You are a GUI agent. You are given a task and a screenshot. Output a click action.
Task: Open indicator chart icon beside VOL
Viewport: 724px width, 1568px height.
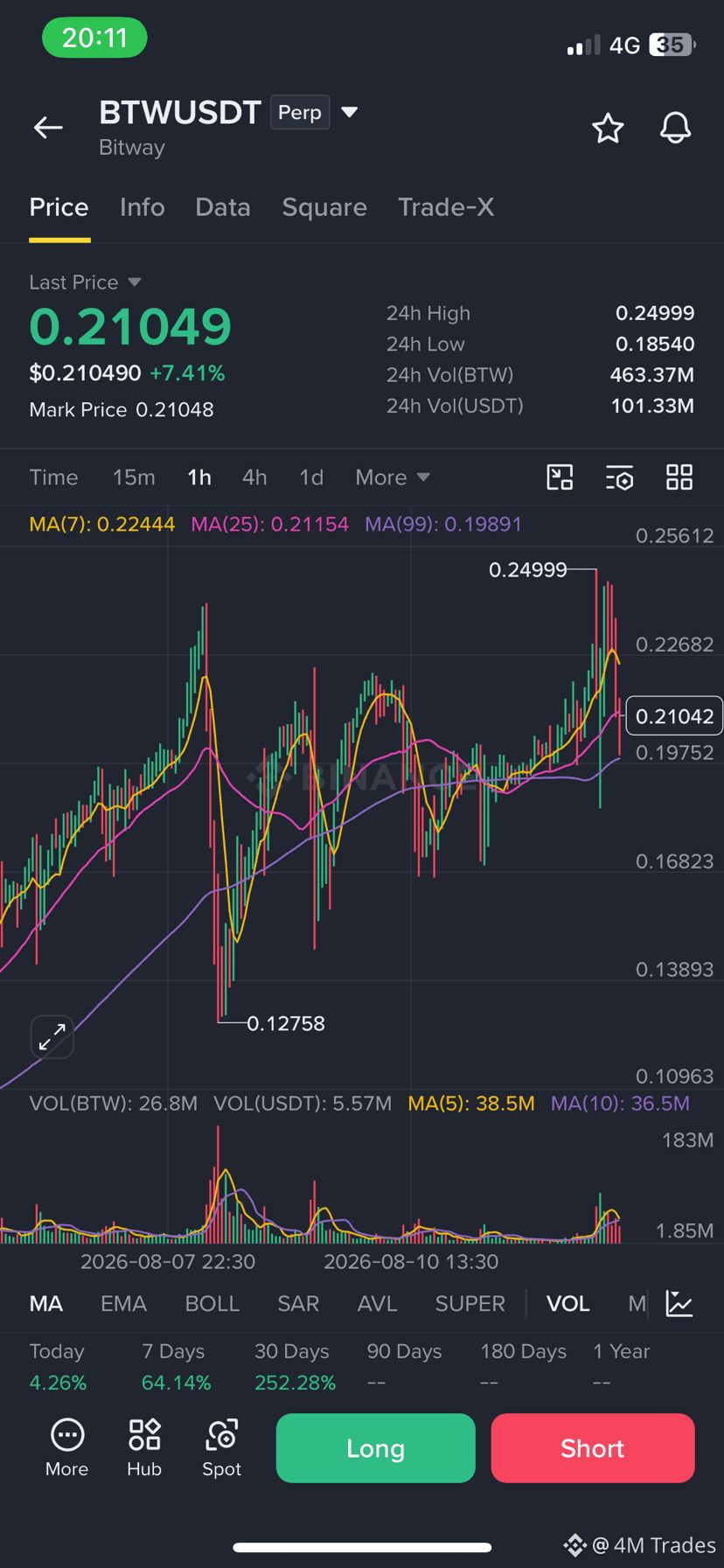[x=679, y=1303]
